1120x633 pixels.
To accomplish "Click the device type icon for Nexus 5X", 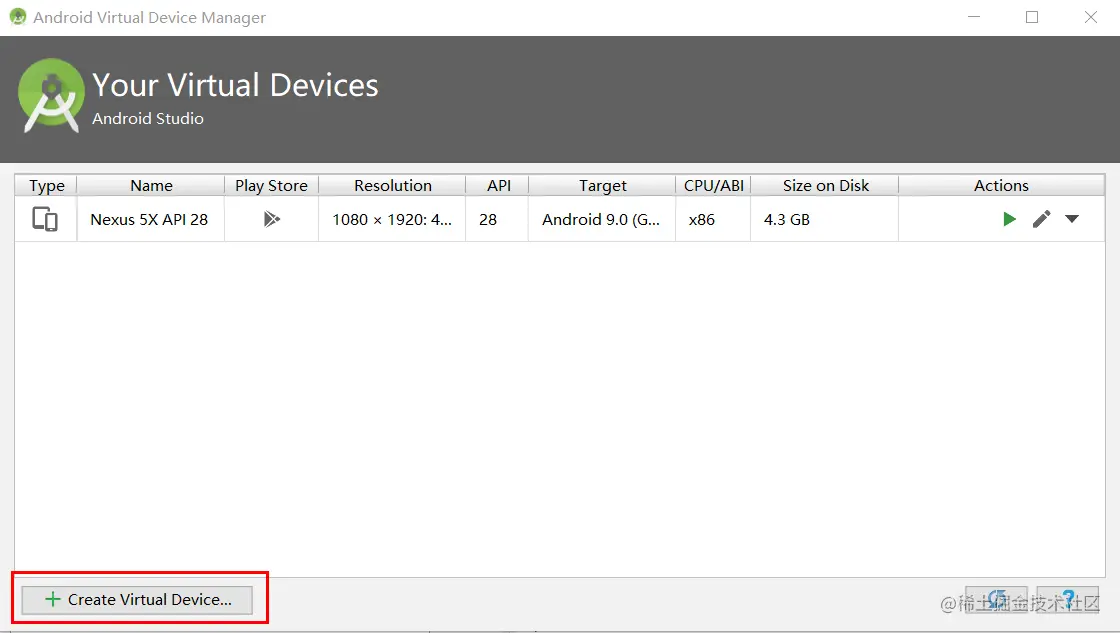I will click(x=45, y=219).
